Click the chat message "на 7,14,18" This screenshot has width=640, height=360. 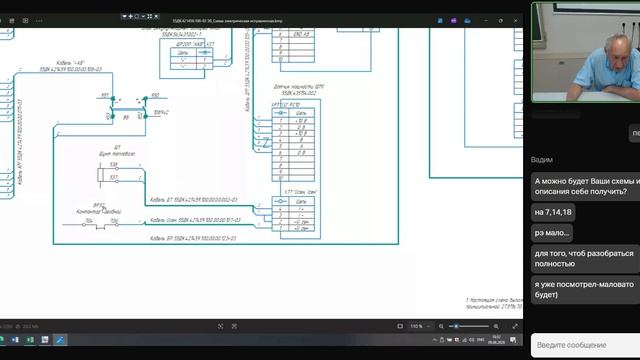coord(553,212)
